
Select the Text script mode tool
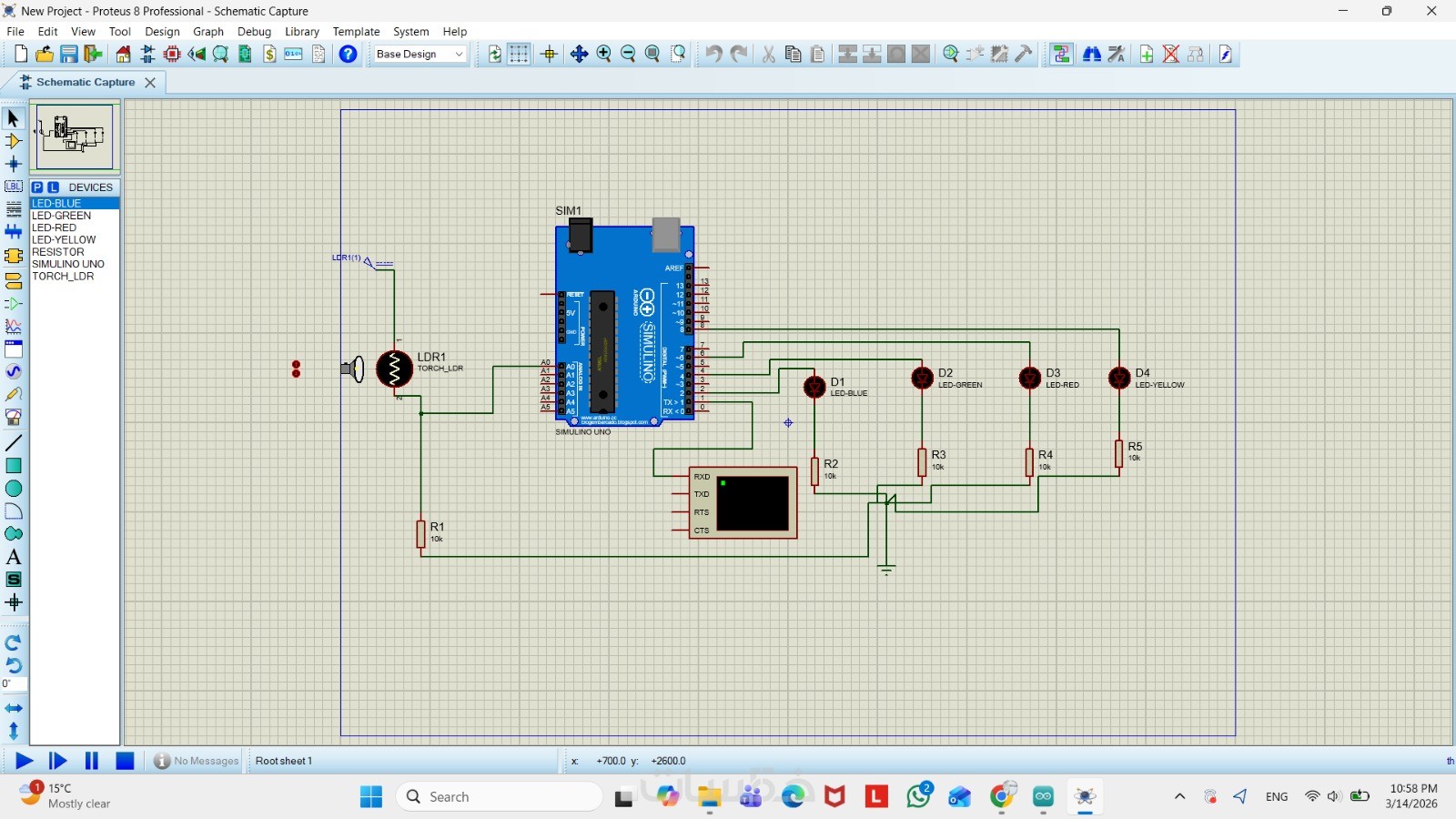point(13,209)
